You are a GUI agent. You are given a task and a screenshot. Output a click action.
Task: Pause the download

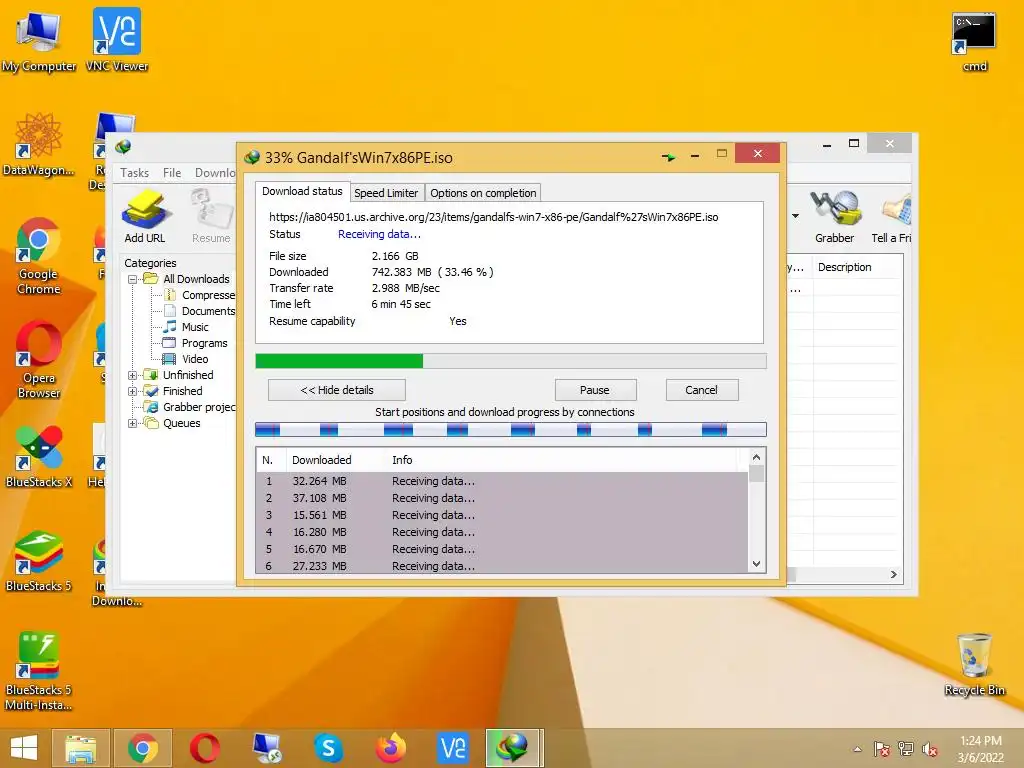pos(595,390)
